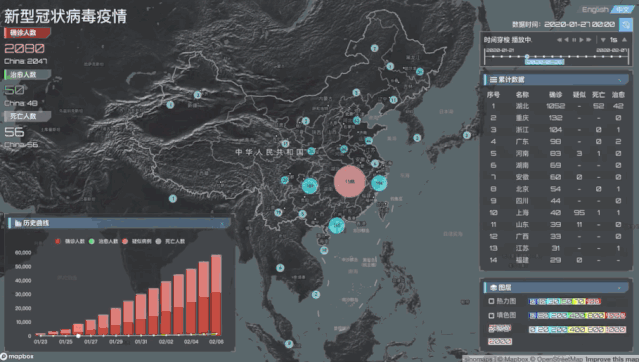This screenshot has width=639, height=362.
Task: Click the cyan cluster circle over Guangdong
Action: coord(337,225)
